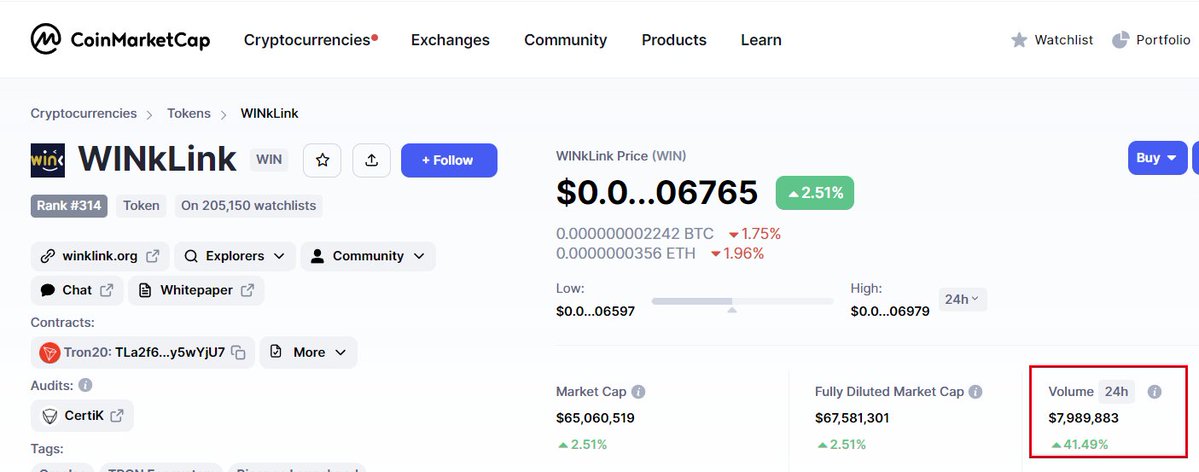The height and width of the screenshot is (472, 1199).
Task: Click the red dot on Cryptocurrencies
Action: (375, 37)
